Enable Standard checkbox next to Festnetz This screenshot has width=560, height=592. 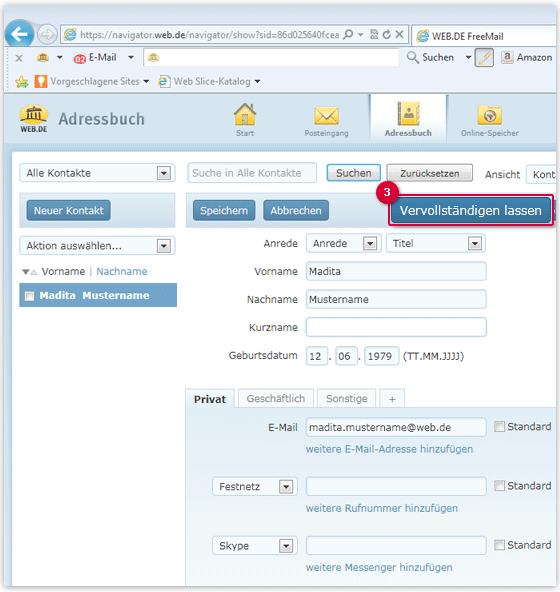pyautogui.click(x=499, y=486)
